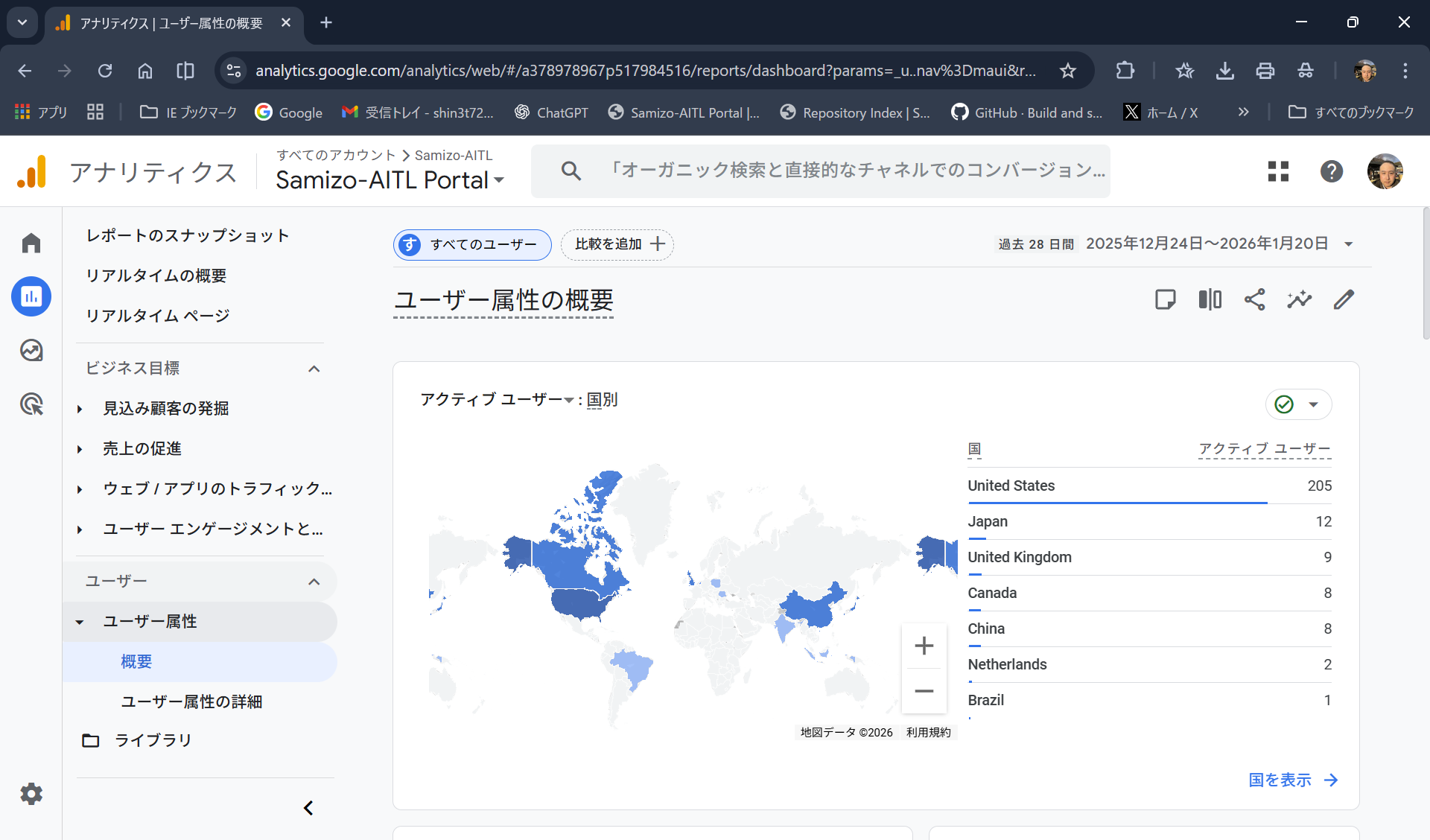Toggle the すべてのユーザー segment chip
1430x840 pixels.
coord(471,244)
